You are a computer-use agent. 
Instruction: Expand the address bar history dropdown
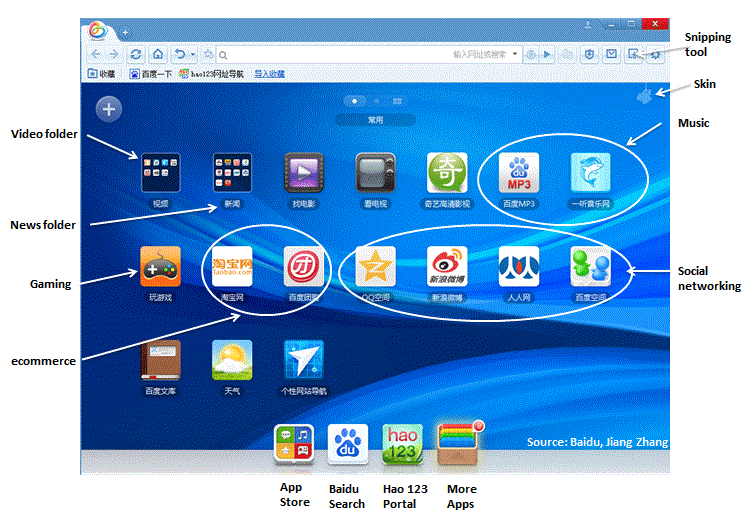click(x=515, y=54)
